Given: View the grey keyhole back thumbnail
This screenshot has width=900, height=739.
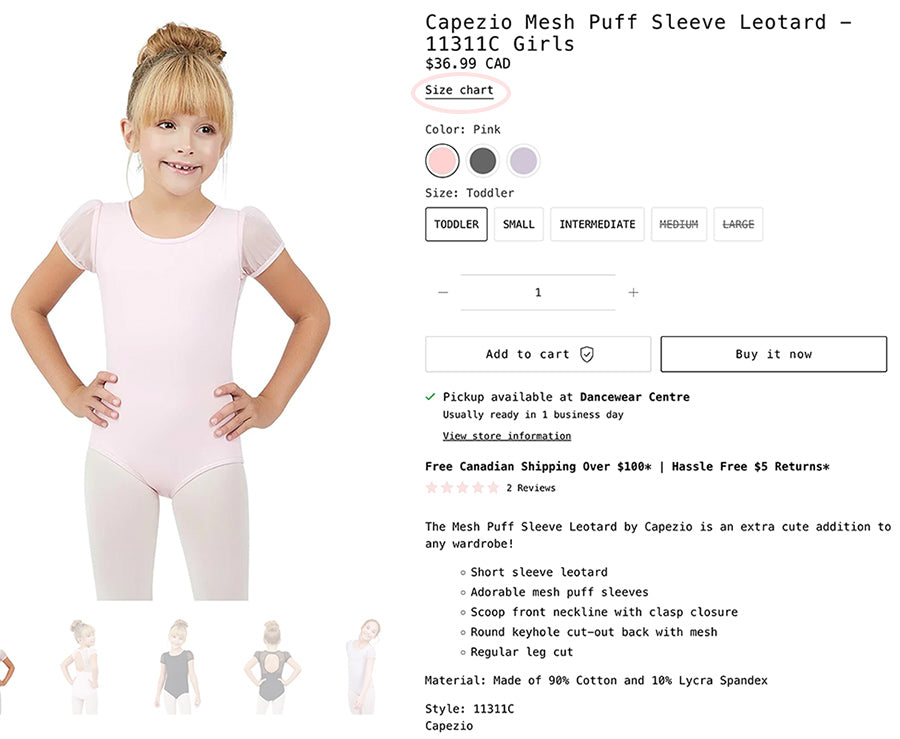Looking at the screenshot, I should (x=272, y=667).
